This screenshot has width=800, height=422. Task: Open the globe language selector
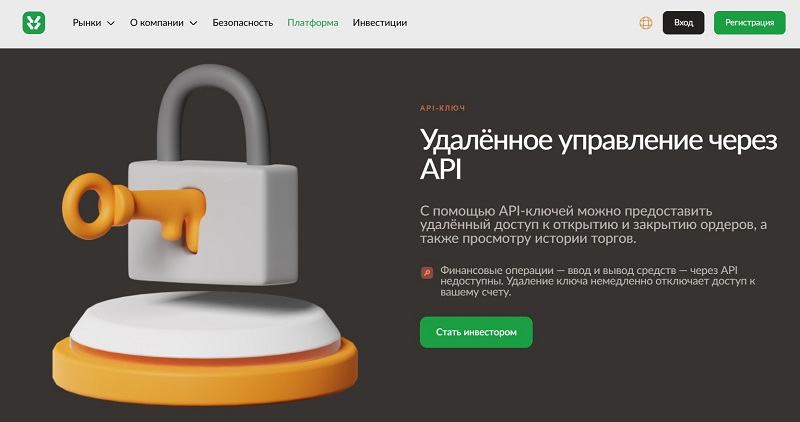pyautogui.click(x=645, y=23)
